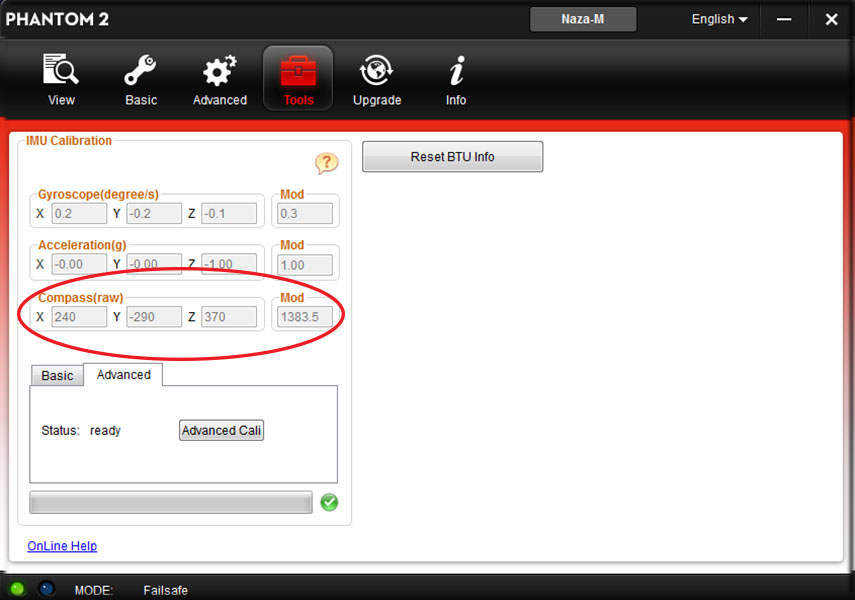Click the Gyroscope X value field
This screenshot has width=855, height=600.
click(79, 213)
